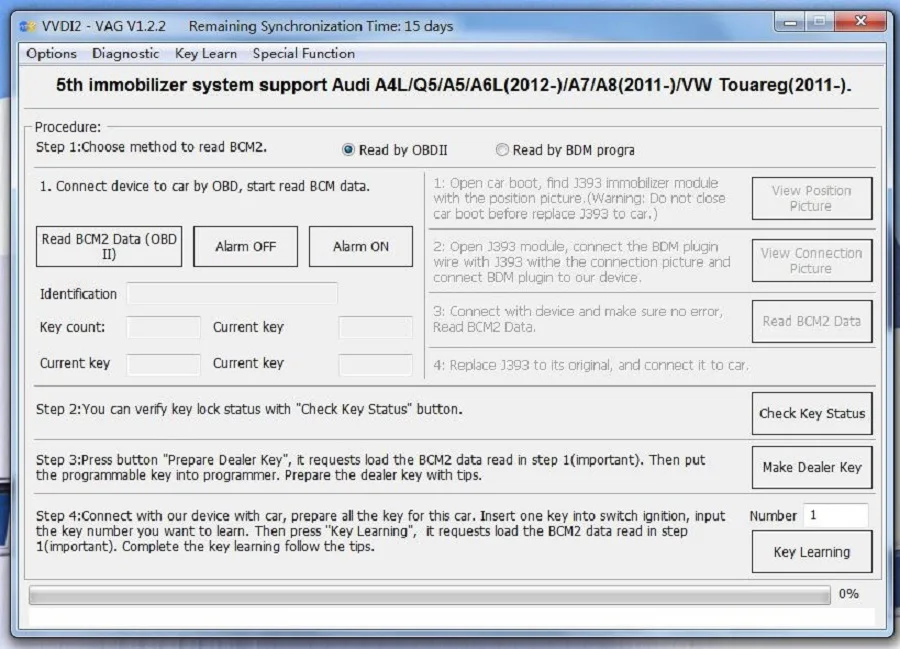Click the Make Dealer Key button
900x649 pixels.
pyautogui.click(x=812, y=467)
